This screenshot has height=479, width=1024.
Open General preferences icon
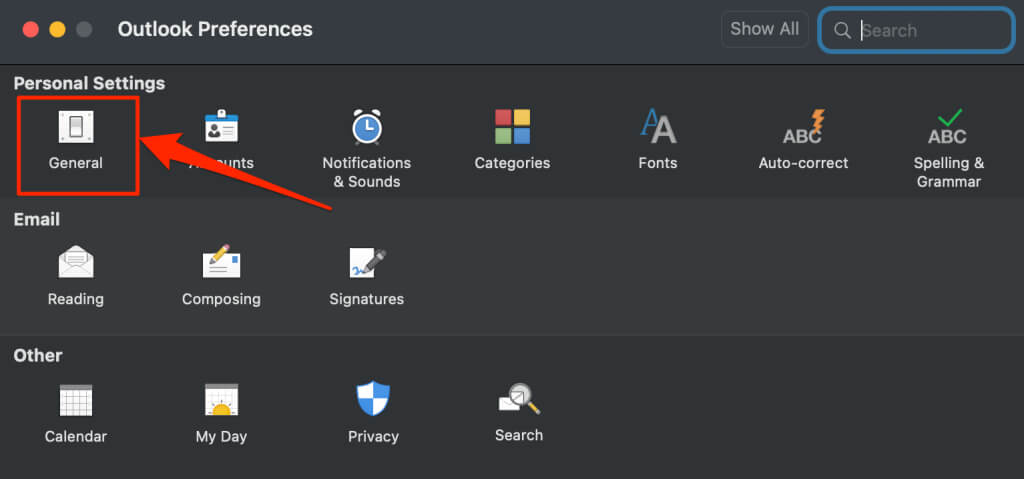point(76,128)
